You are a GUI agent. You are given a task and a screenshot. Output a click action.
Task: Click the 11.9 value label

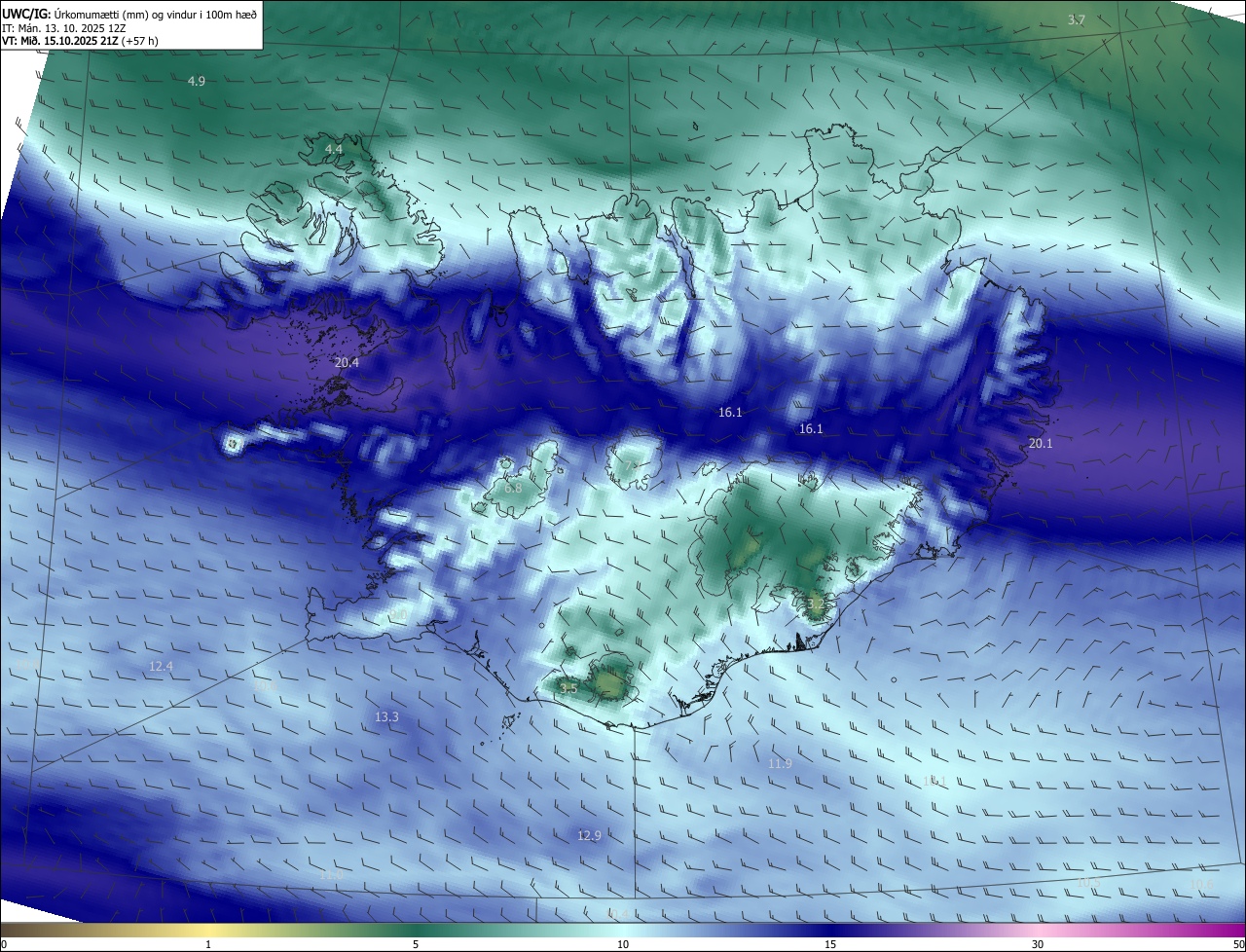pyautogui.click(x=780, y=763)
